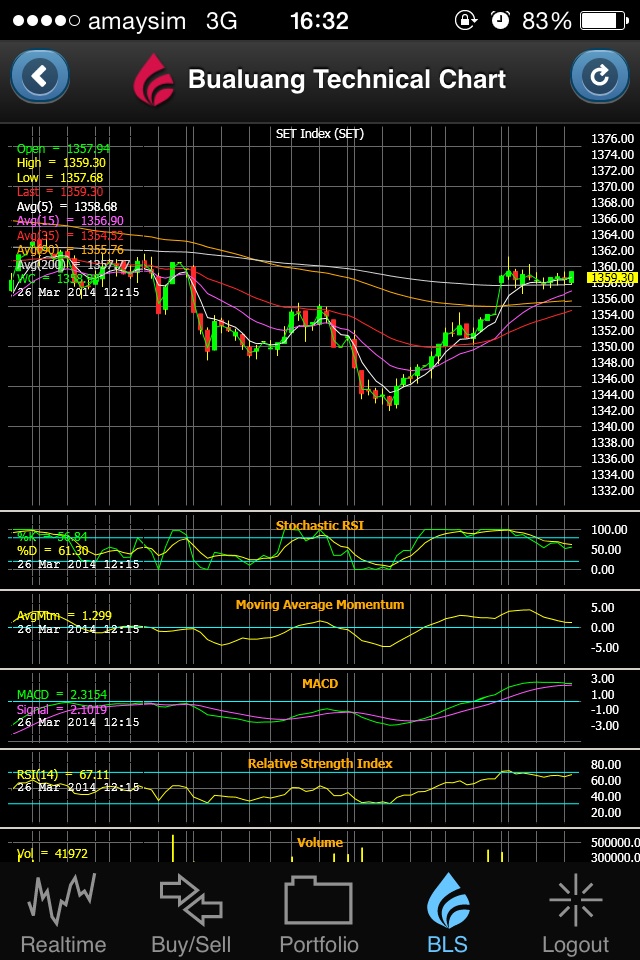Viewport: 640px width, 960px height.
Task: Tap the SET Index (SET) chart title
Action: point(320,133)
